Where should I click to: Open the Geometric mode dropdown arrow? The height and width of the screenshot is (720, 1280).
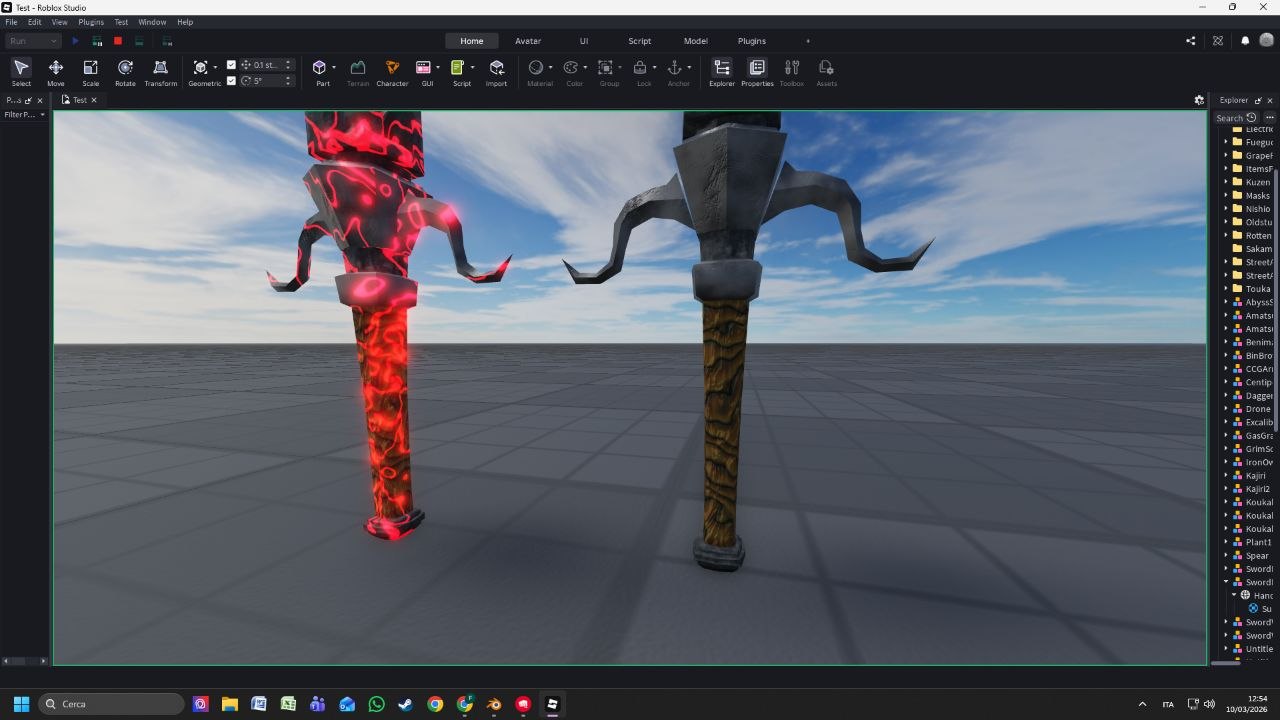click(x=216, y=68)
